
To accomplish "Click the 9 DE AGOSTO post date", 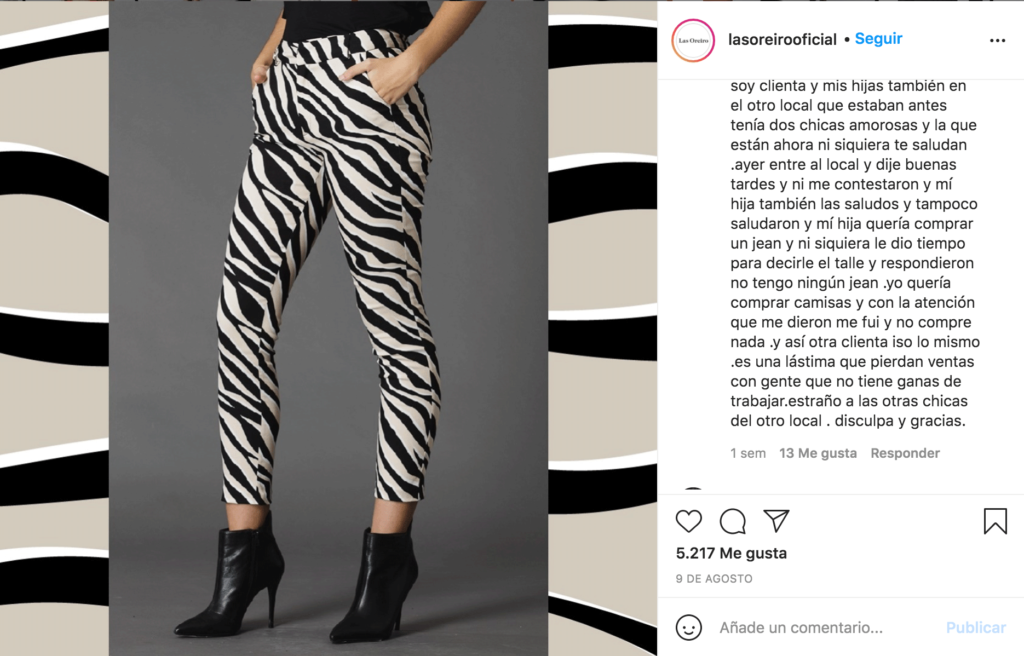I will tap(714, 578).
